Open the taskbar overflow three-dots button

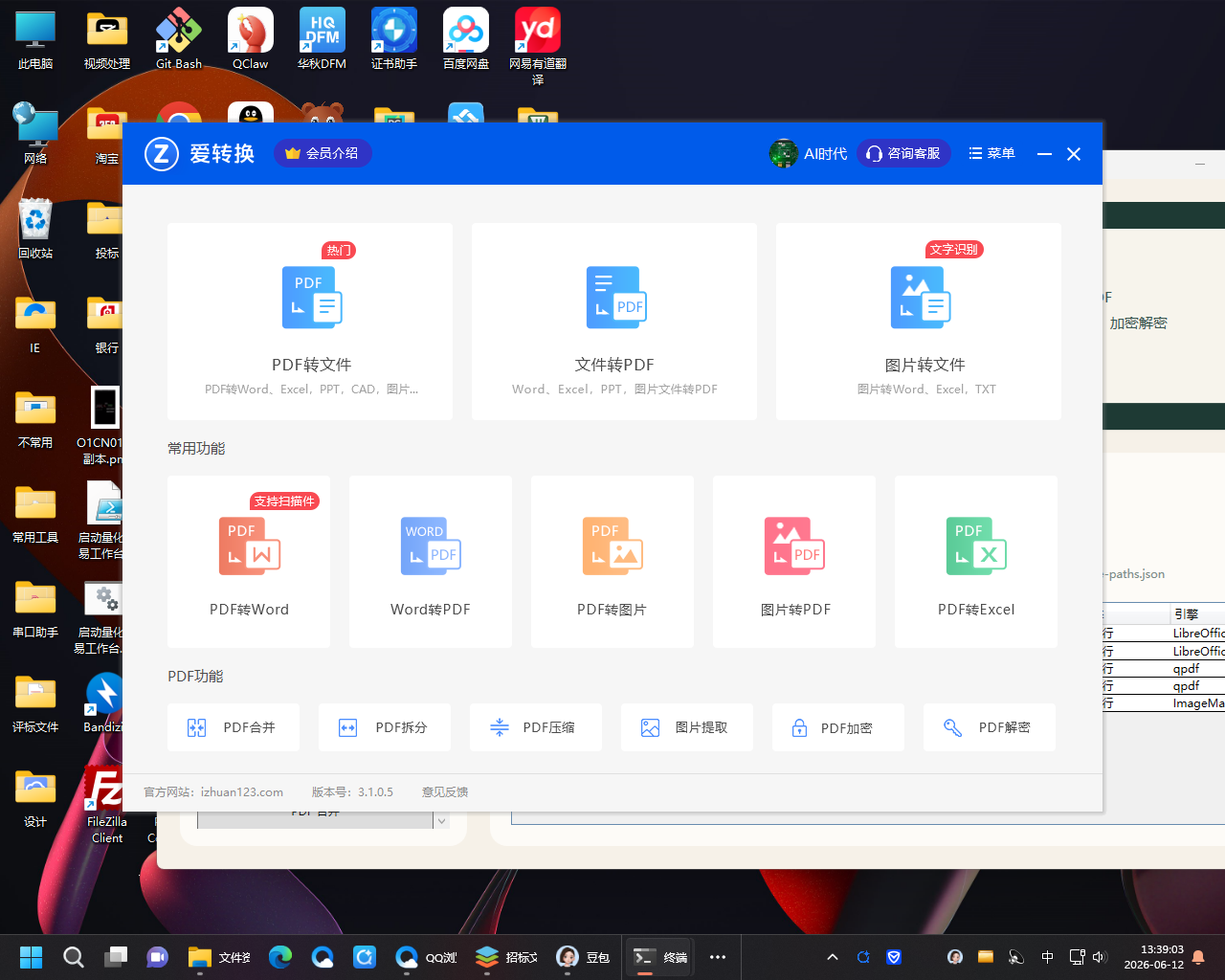pyautogui.click(x=718, y=957)
